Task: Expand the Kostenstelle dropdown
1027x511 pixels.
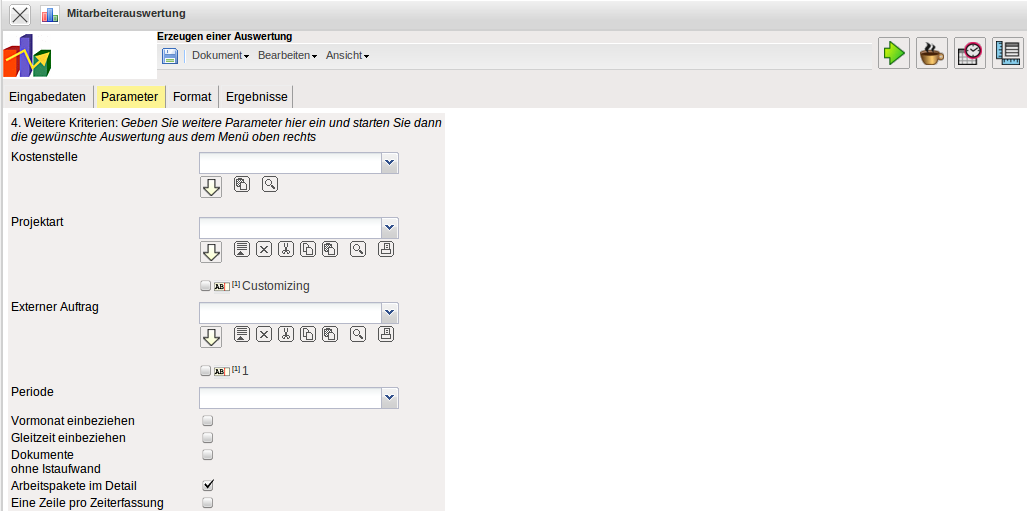Action: 390,163
